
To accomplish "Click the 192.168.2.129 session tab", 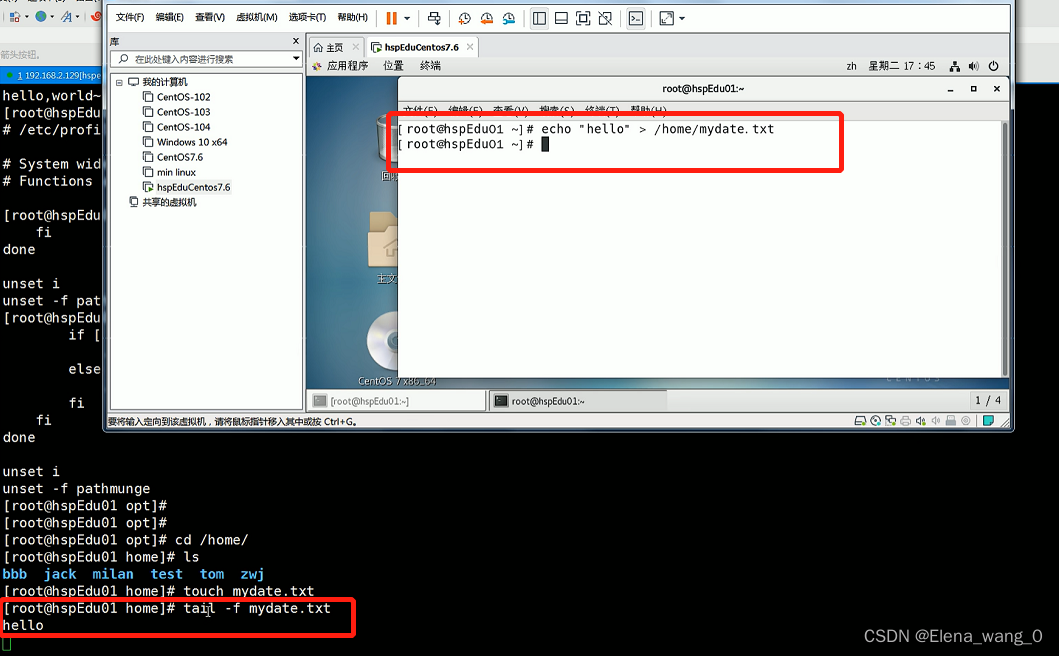I will tap(53, 75).
